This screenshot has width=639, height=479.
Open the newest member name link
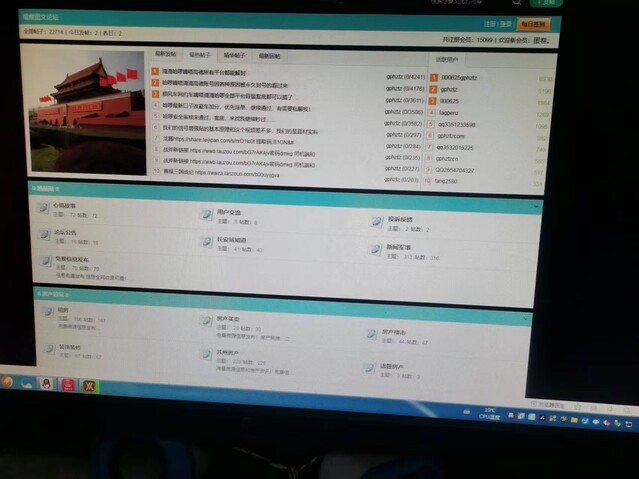(x=542, y=40)
